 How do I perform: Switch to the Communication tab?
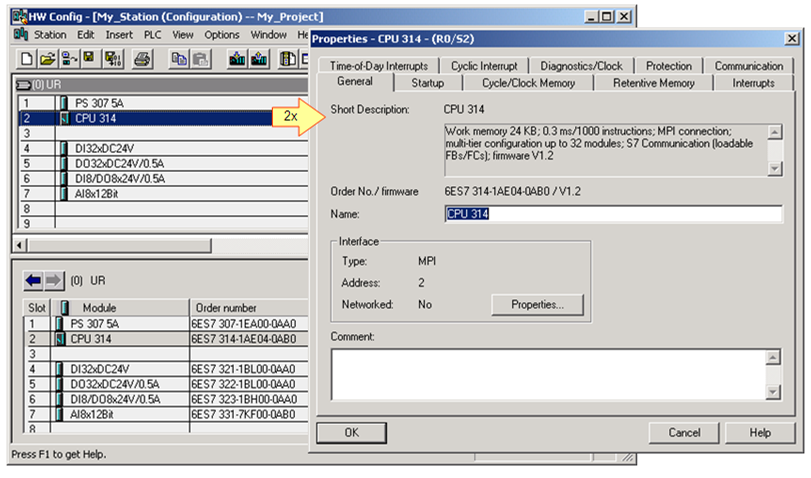click(x=748, y=66)
